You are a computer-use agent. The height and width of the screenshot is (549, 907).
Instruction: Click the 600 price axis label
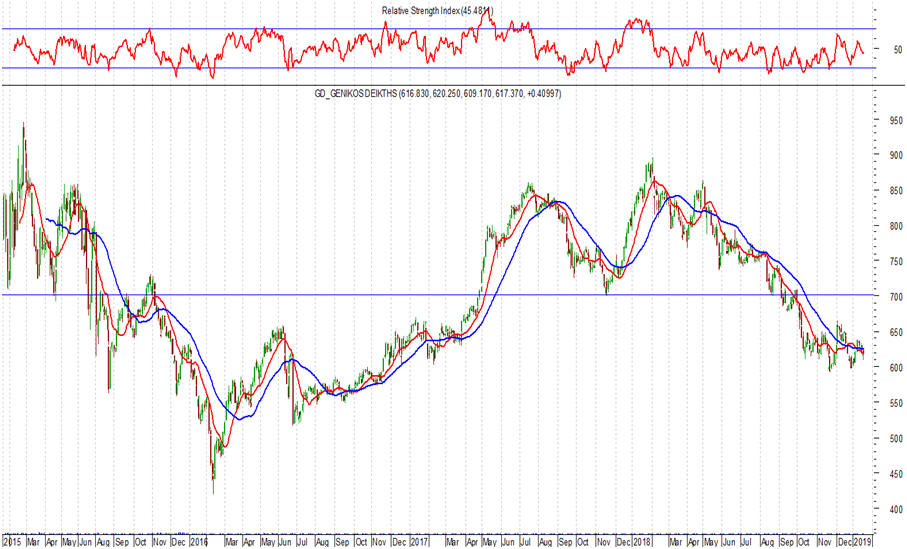pyautogui.click(x=895, y=367)
